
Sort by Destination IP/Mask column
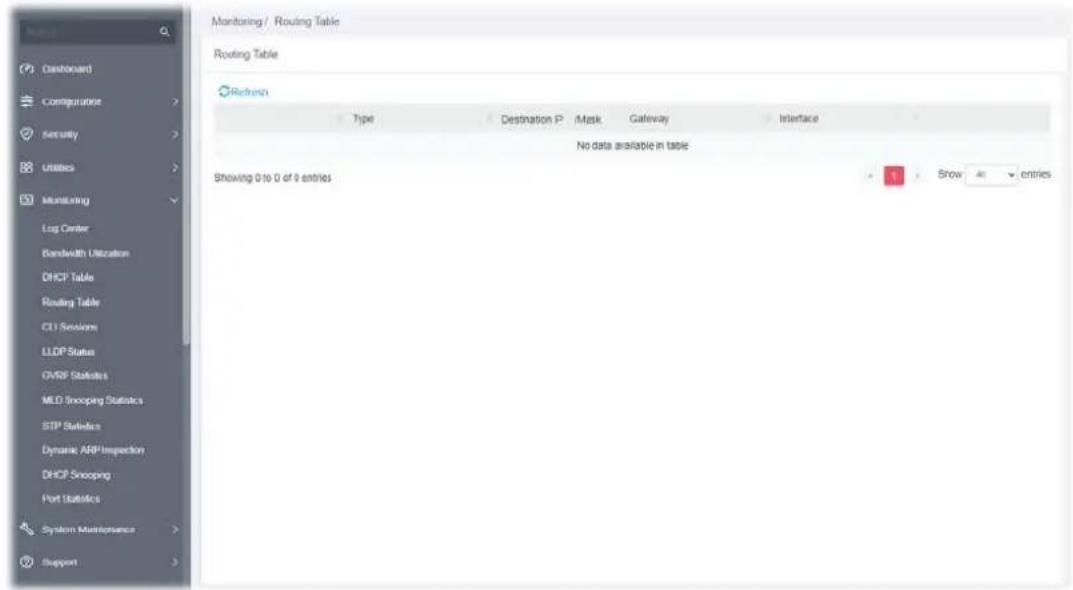tap(551, 119)
